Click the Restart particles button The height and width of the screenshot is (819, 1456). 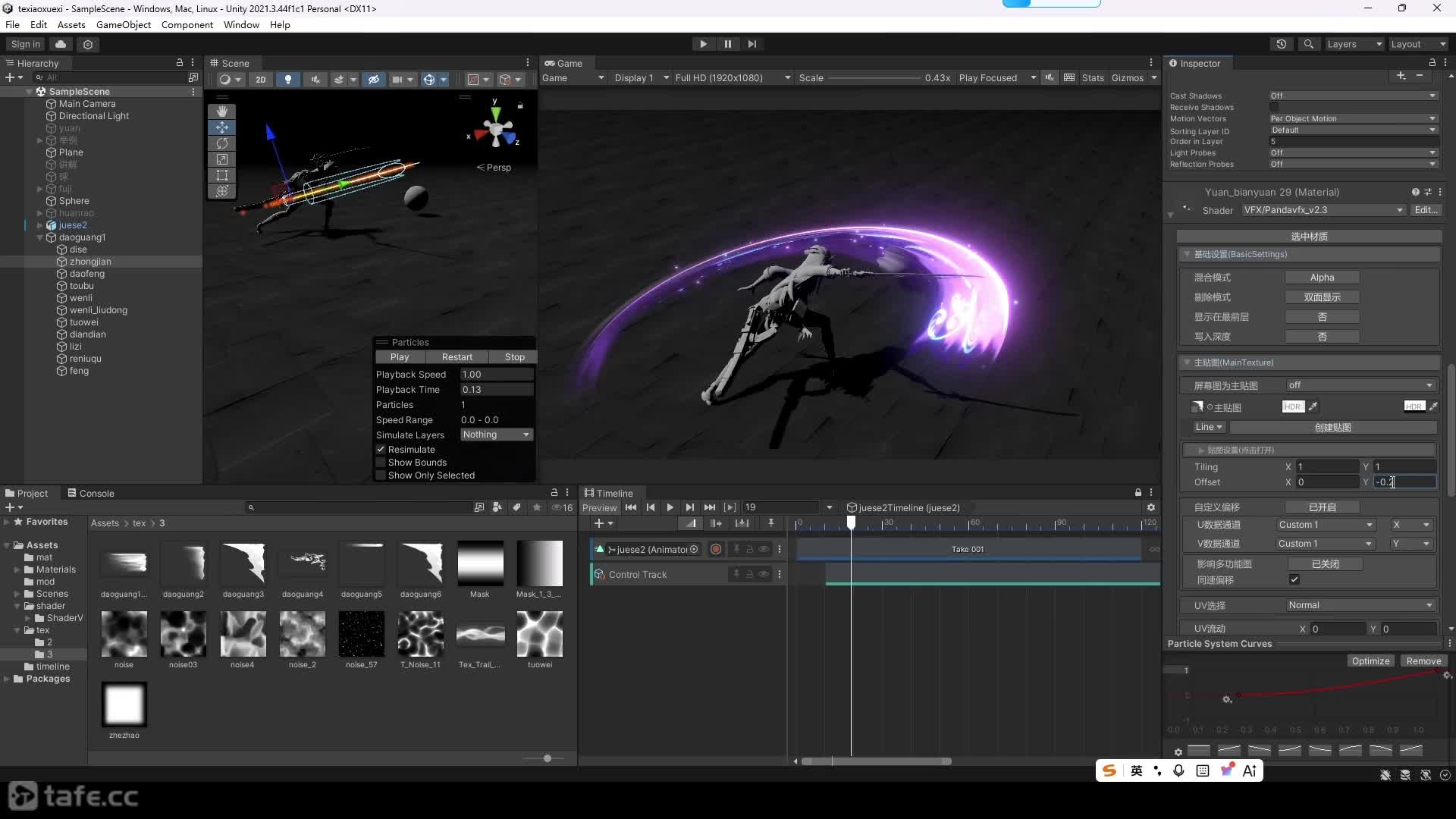point(457,356)
